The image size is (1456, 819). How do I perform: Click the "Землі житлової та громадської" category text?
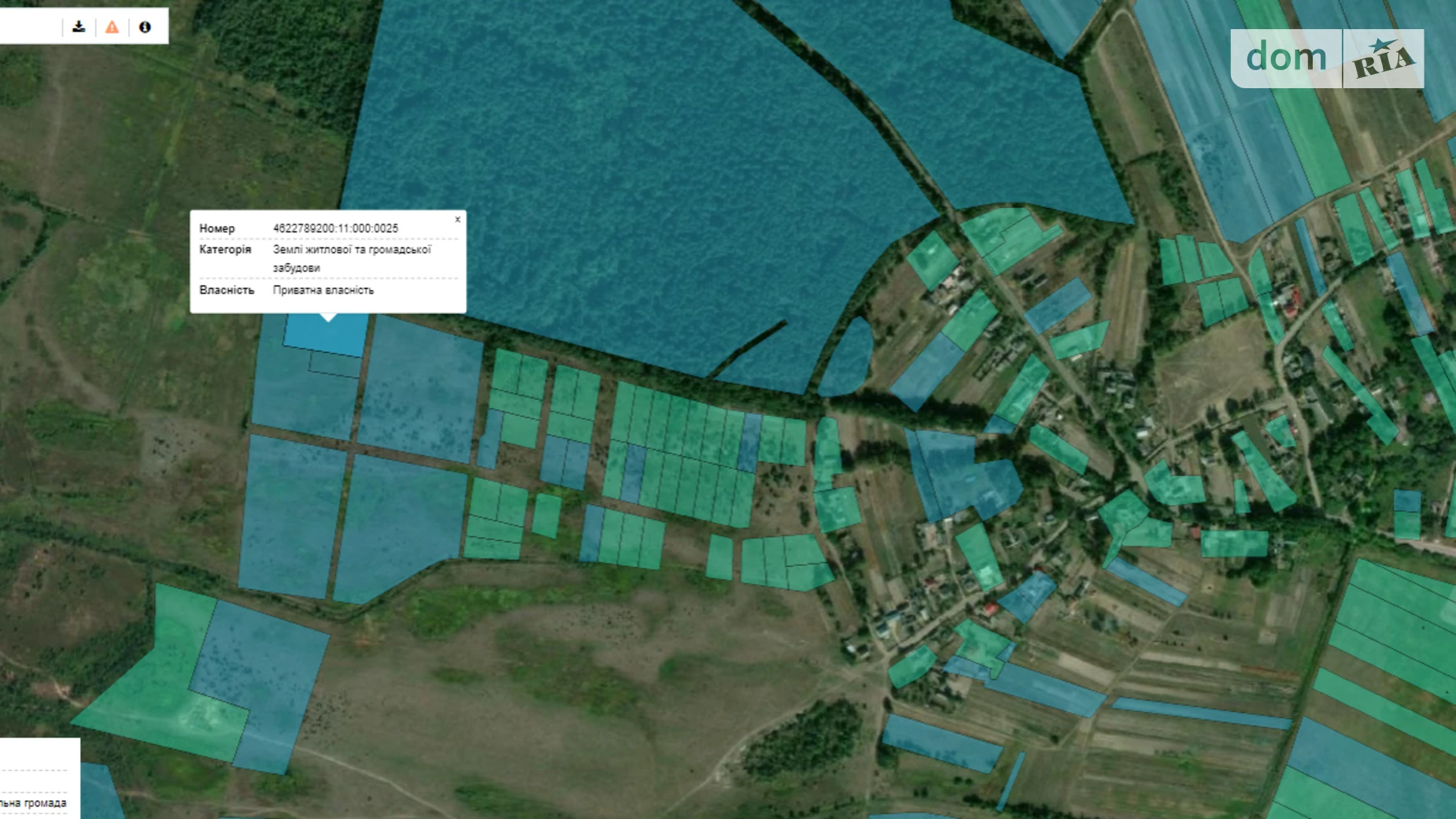point(352,250)
